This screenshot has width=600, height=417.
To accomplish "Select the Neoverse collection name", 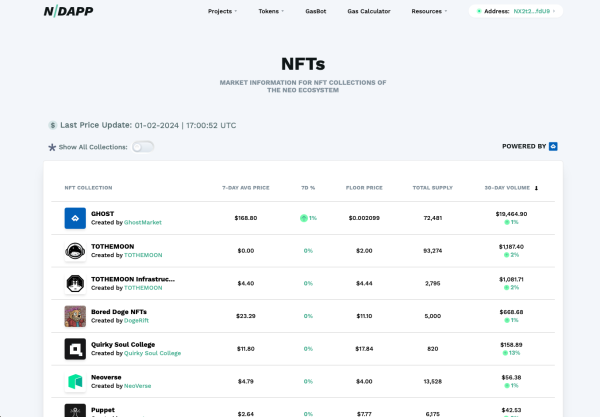I will click(x=106, y=377).
